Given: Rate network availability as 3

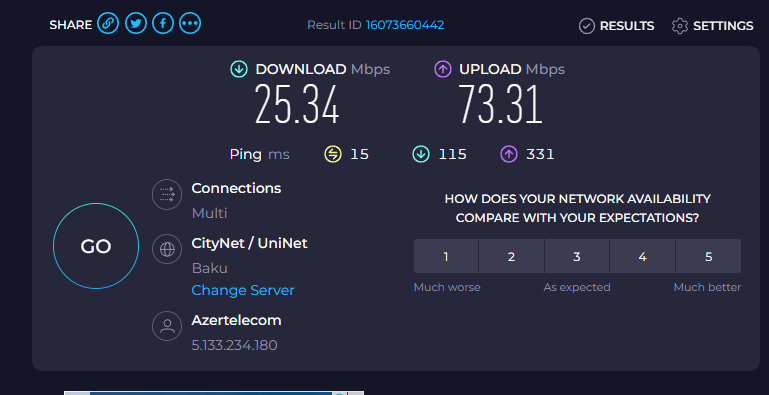Looking at the screenshot, I should point(577,256).
